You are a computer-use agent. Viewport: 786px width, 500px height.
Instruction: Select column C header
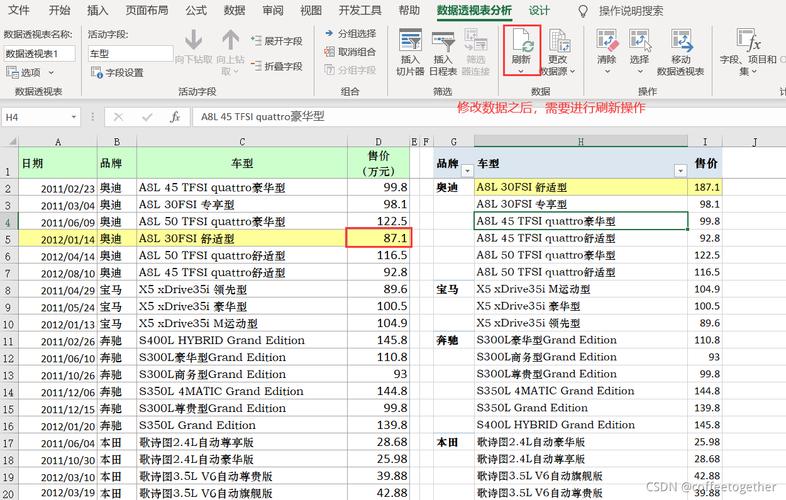242,141
